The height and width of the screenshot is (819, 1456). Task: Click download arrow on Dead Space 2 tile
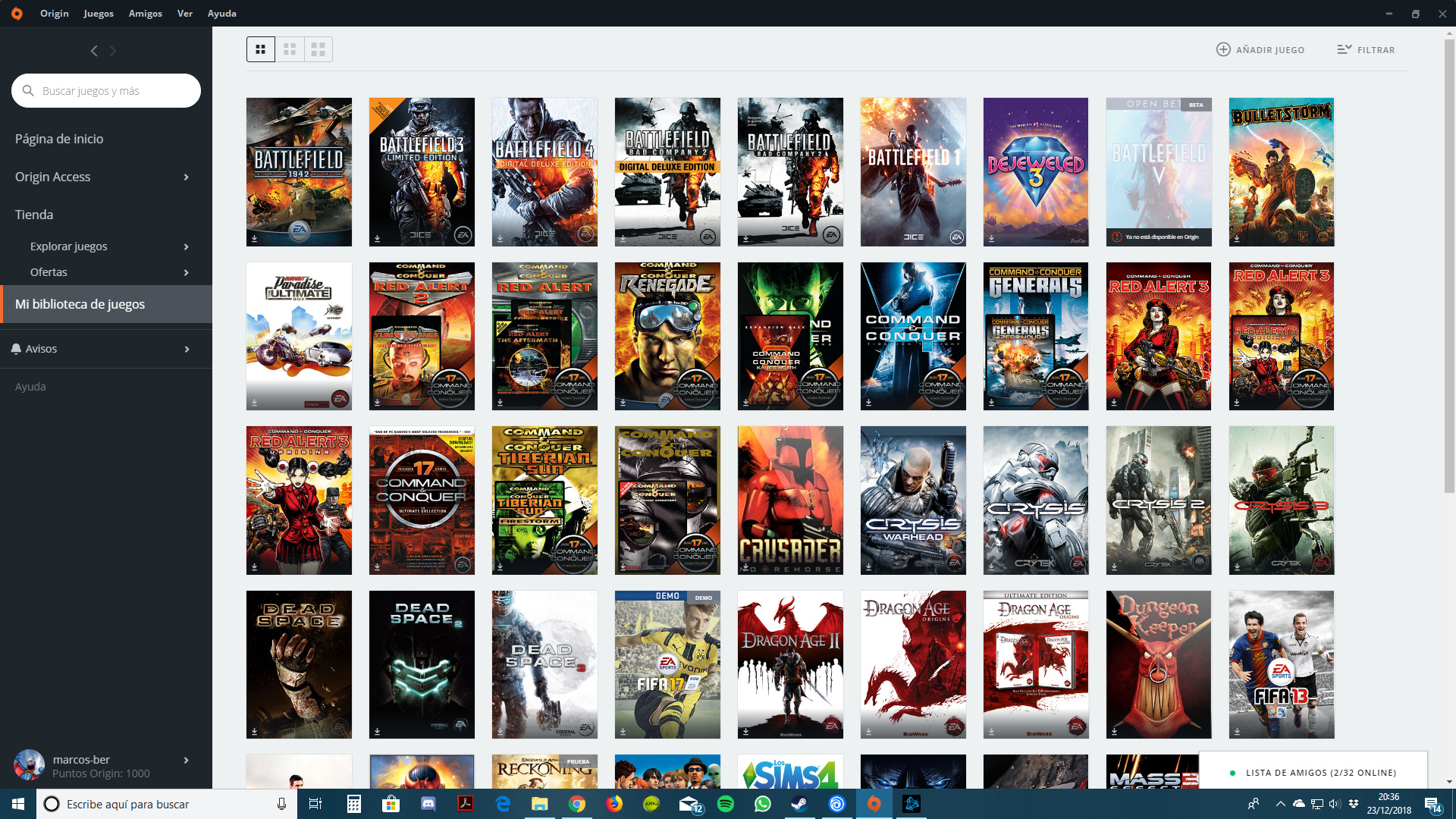pos(378,732)
